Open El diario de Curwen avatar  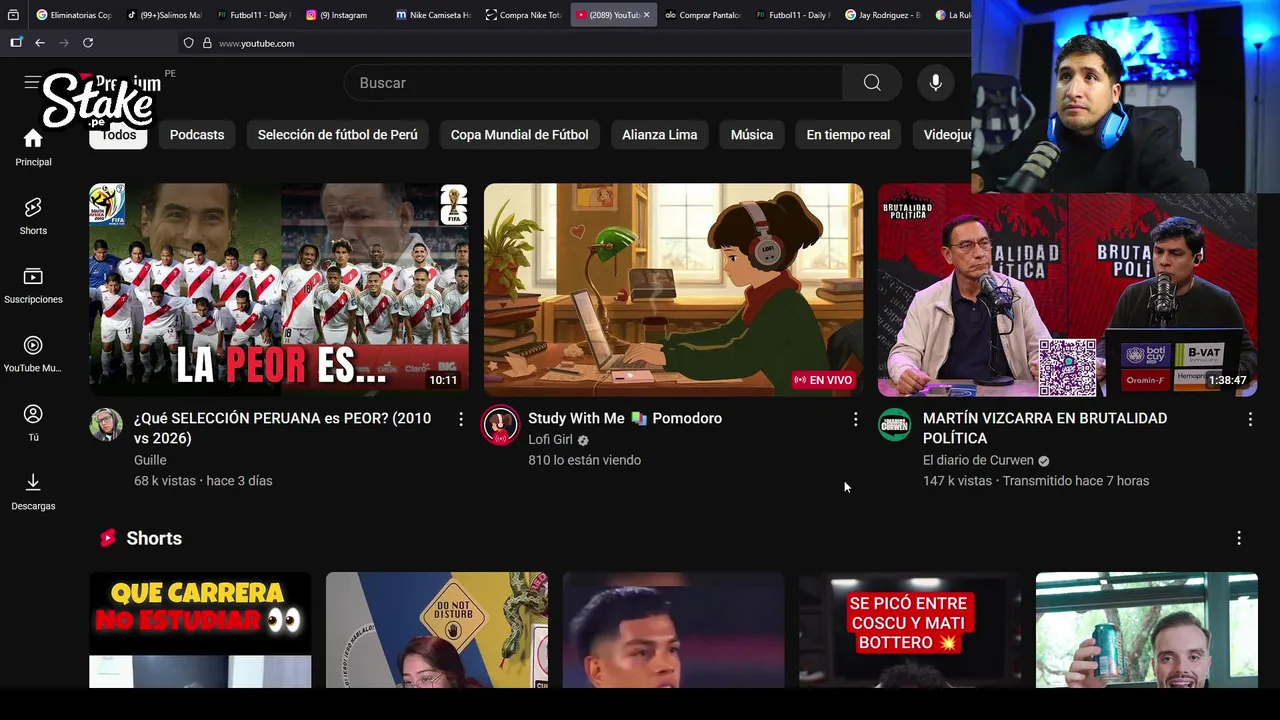[895, 425]
